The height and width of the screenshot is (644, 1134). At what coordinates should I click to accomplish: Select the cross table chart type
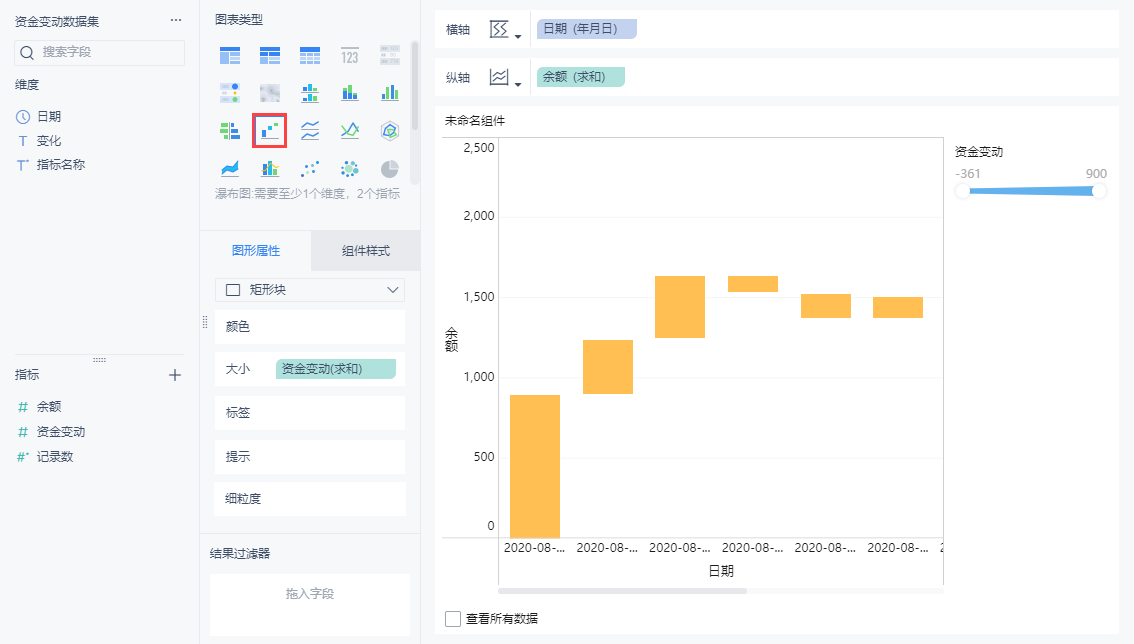coord(270,56)
